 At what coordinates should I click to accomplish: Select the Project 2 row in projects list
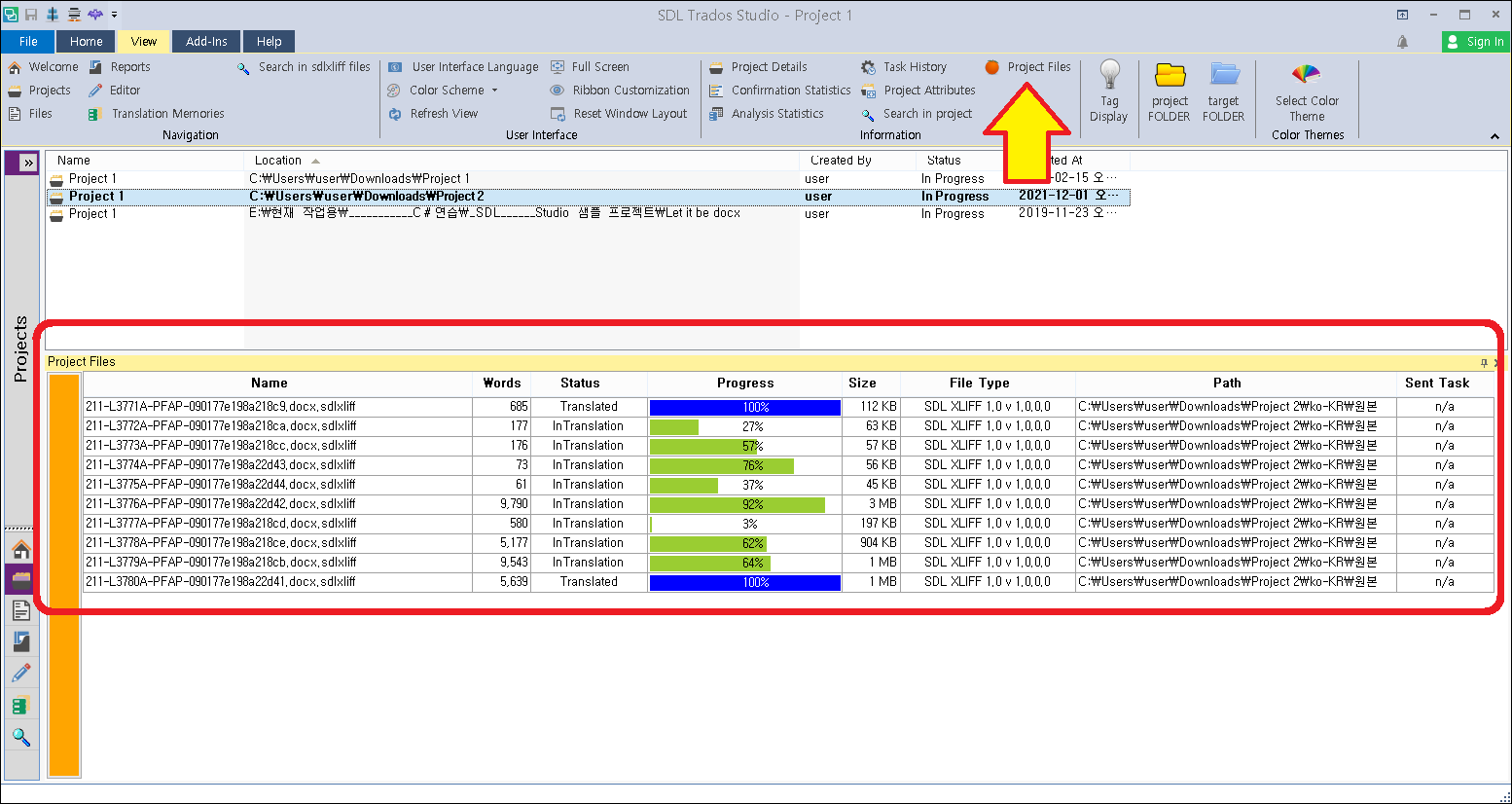(x=389, y=196)
